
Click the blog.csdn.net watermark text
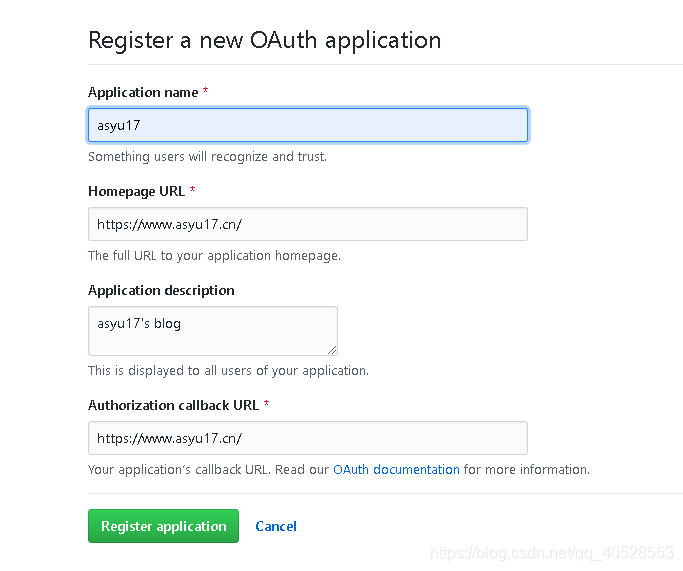click(552, 553)
